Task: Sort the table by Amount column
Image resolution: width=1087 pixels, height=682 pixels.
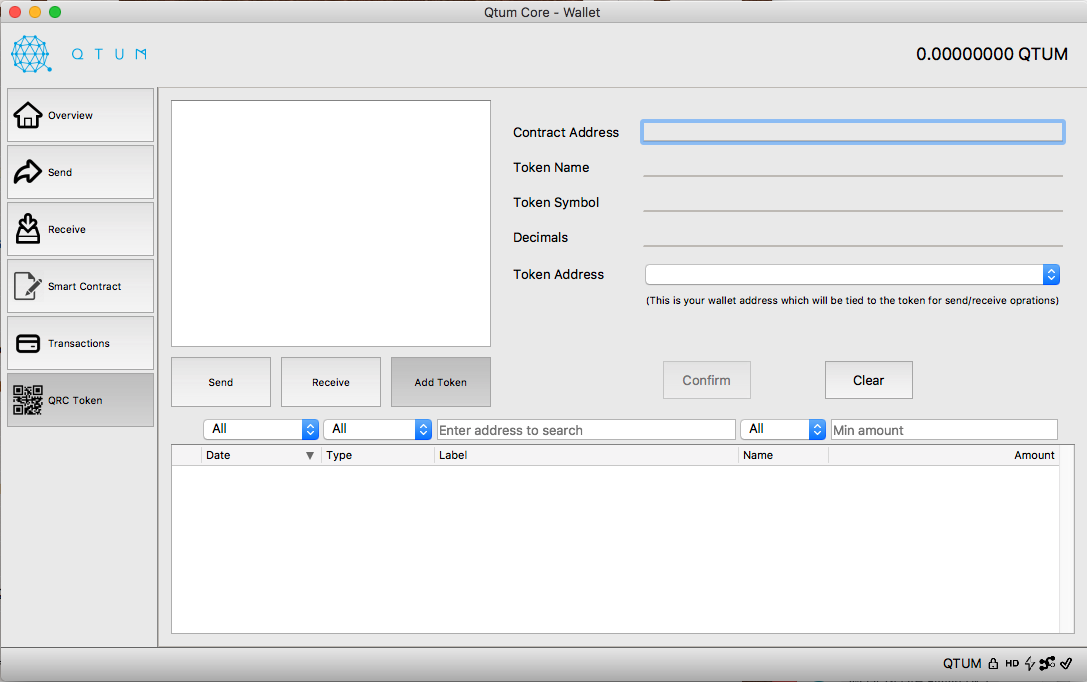Action: coord(943,455)
